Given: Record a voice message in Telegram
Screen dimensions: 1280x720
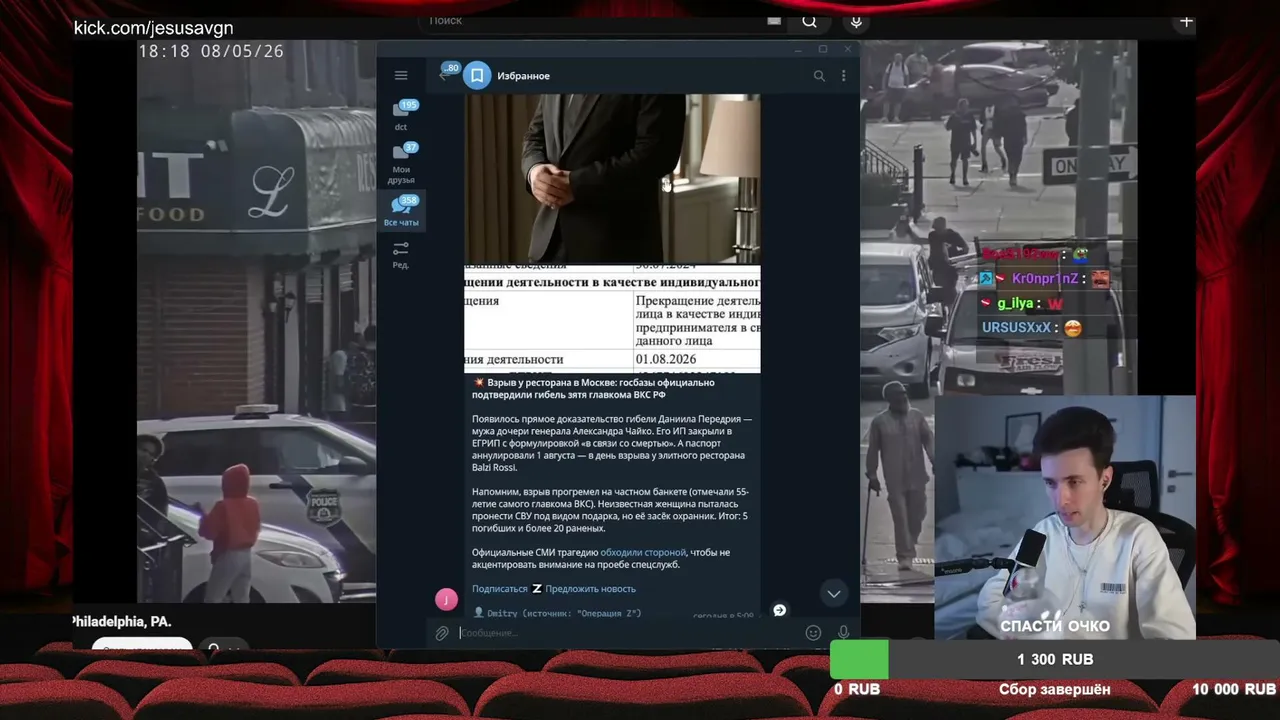Looking at the screenshot, I should 843,633.
